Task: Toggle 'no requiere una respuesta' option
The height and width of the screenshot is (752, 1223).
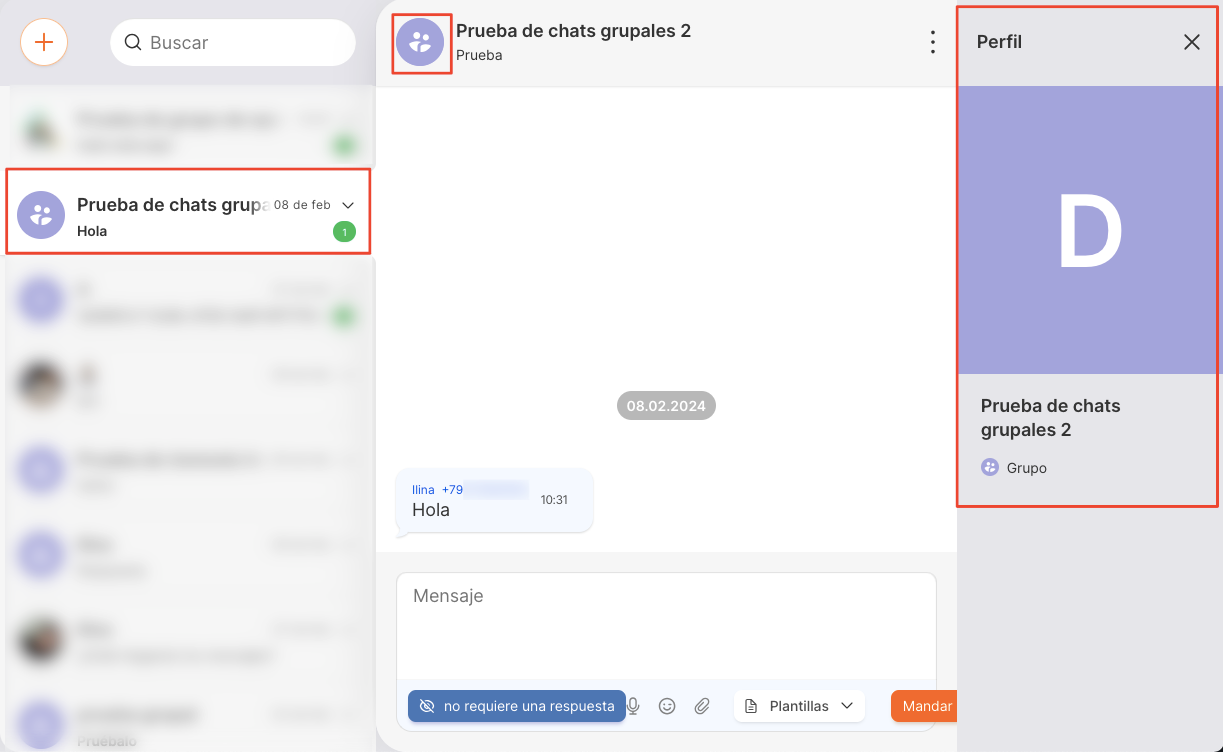Action: 516,706
